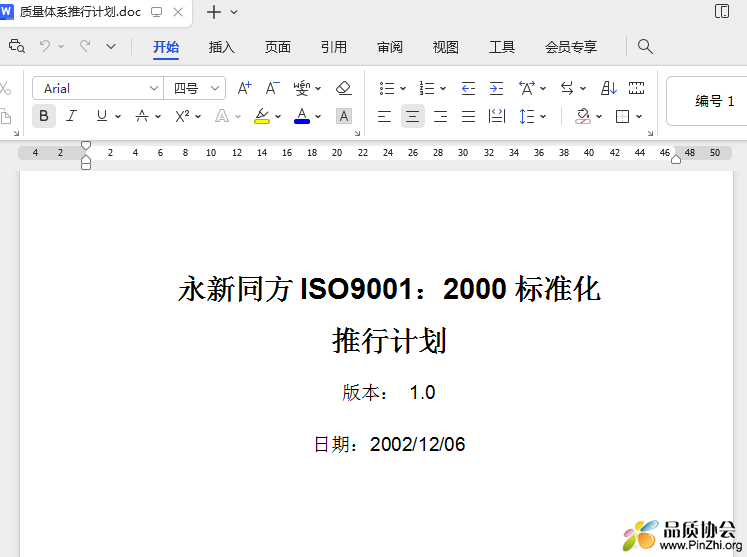747x557 pixels.
Task: Open the search magnifier icon
Action: click(645, 46)
